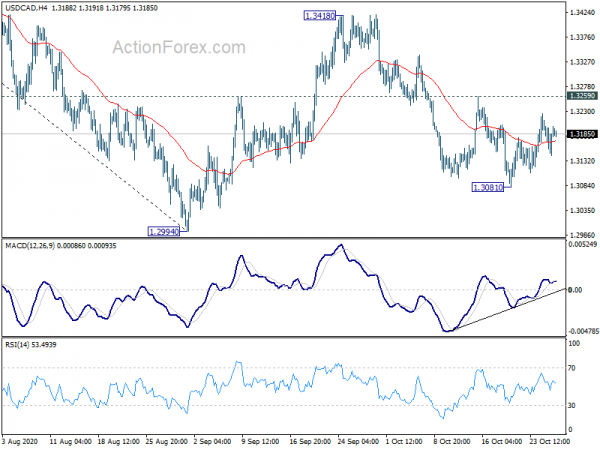
Task: Click the 1.30840 price axis value
Action: tap(582, 186)
